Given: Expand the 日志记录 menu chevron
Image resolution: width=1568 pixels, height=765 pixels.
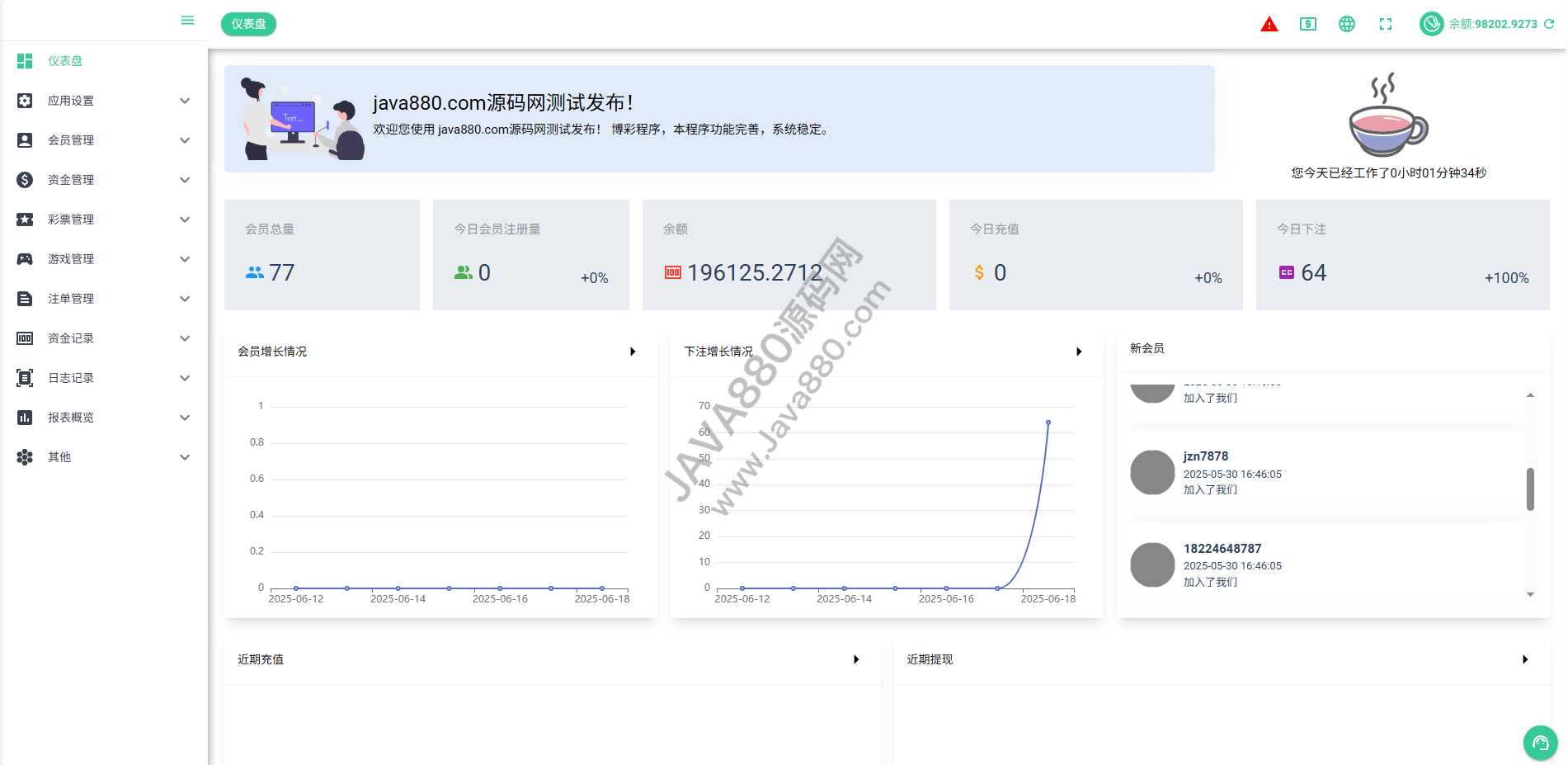Looking at the screenshot, I should 185,378.
